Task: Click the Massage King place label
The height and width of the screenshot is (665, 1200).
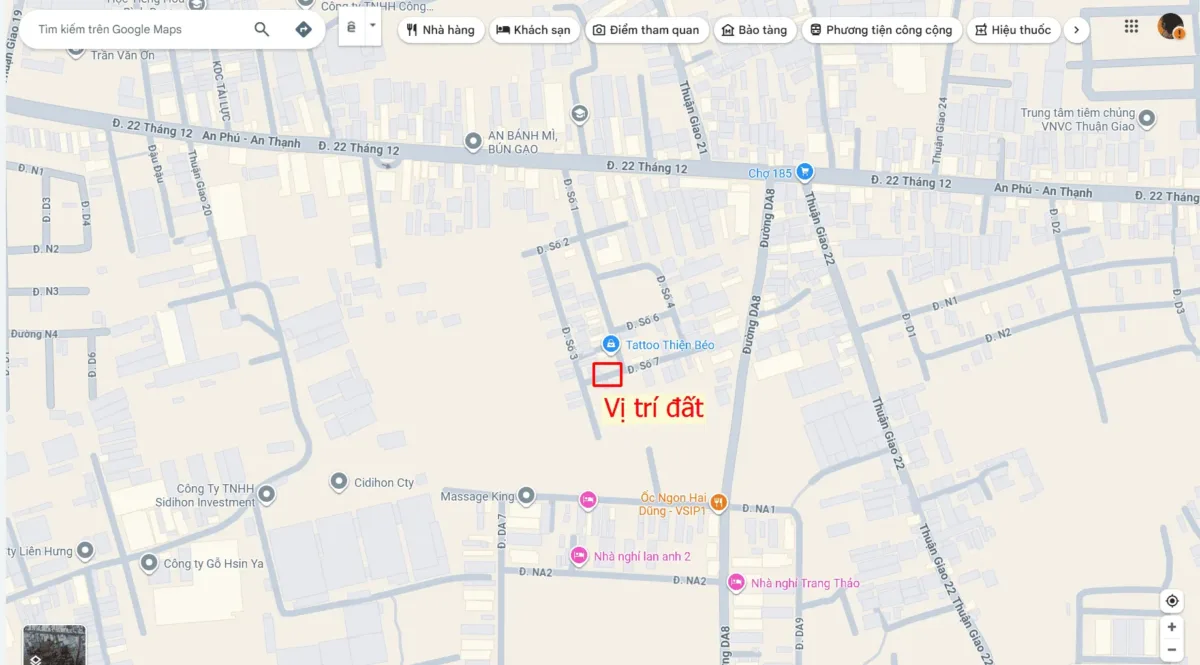Action: click(477, 496)
